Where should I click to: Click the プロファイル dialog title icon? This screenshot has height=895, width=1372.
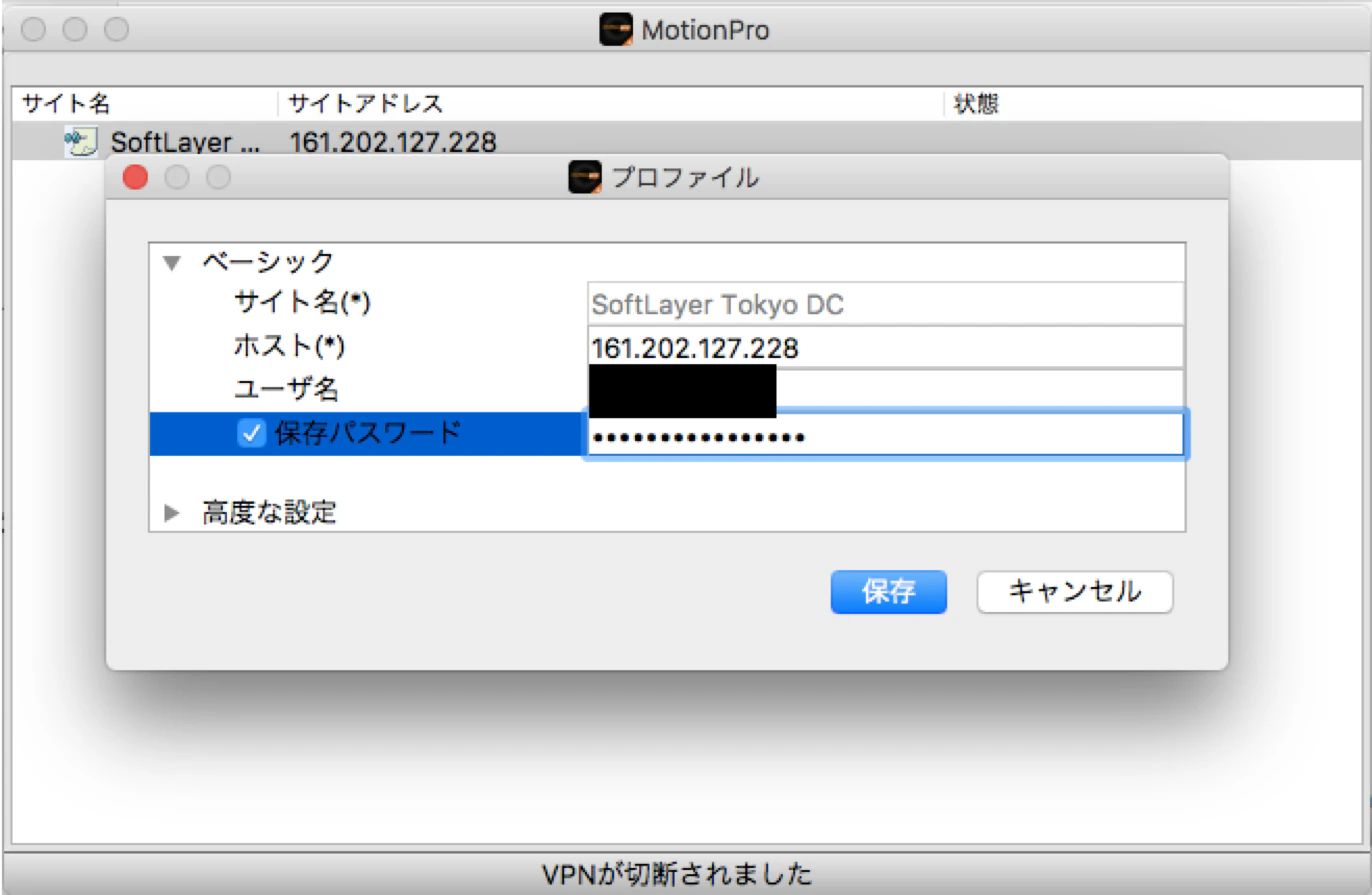(584, 177)
